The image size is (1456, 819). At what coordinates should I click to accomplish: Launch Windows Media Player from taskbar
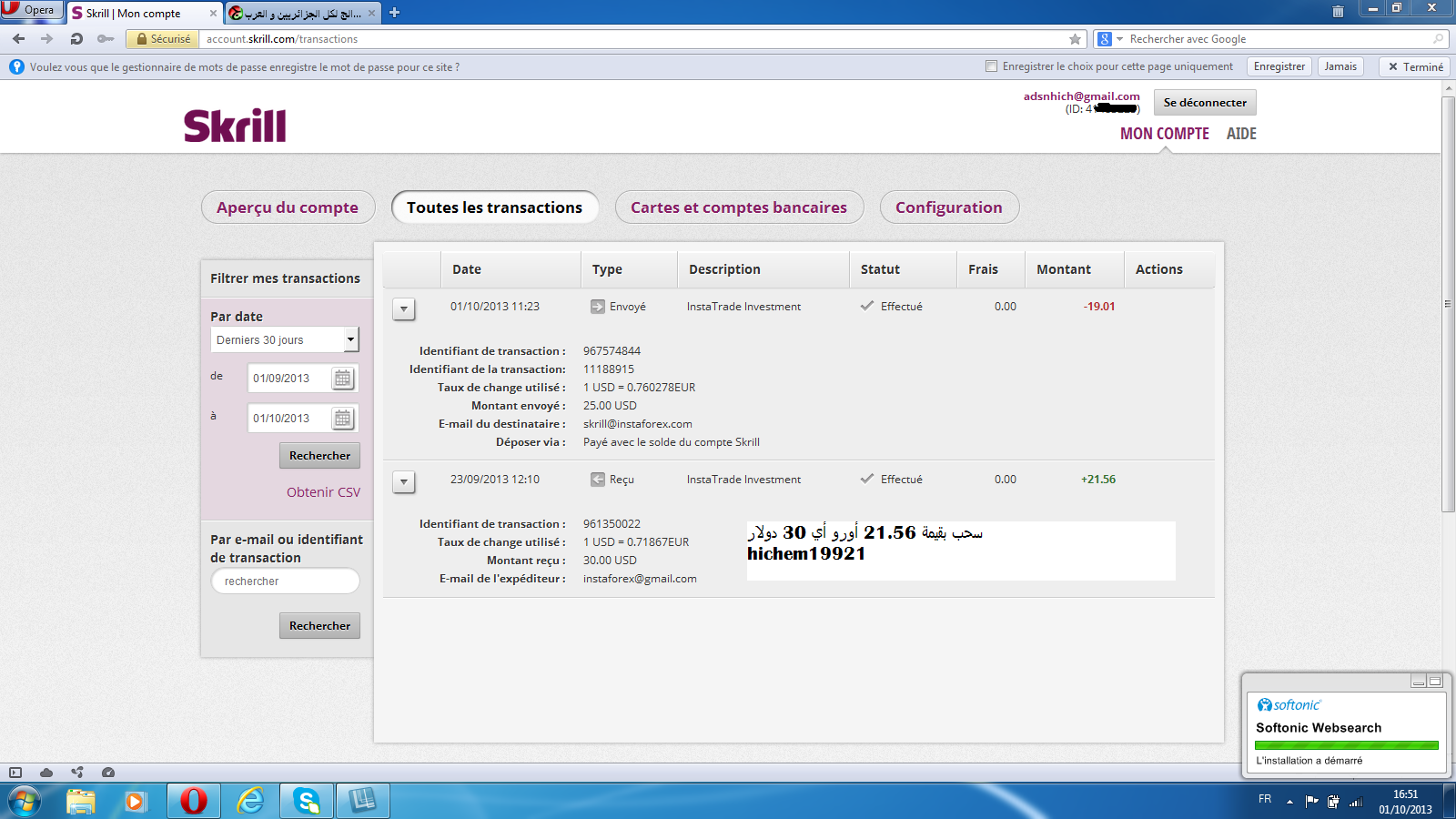(x=136, y=802)
